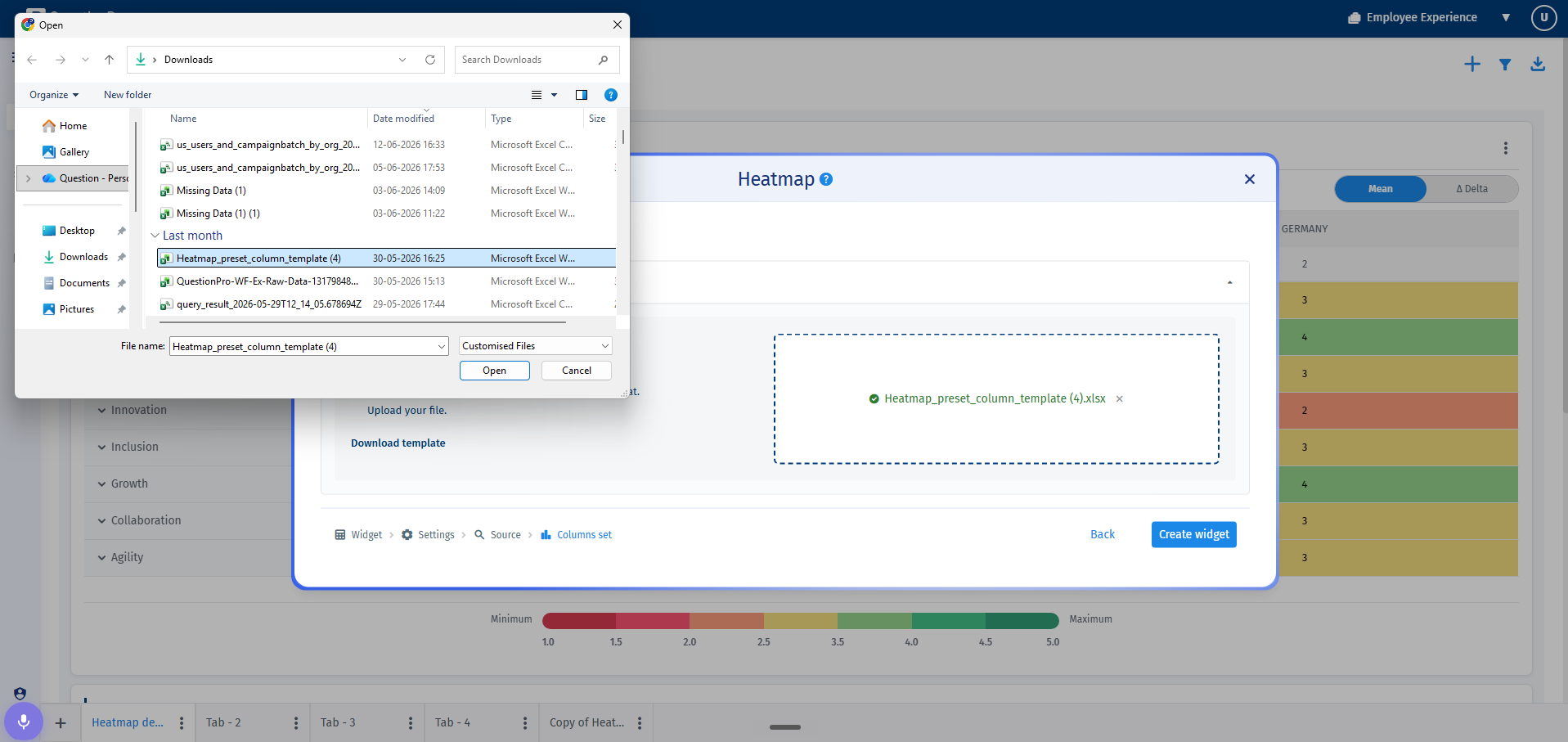Click the Heatmap help question icon

click(826, 179)
